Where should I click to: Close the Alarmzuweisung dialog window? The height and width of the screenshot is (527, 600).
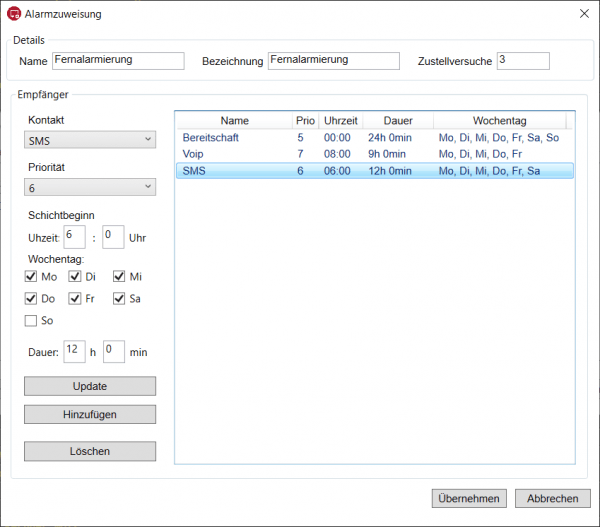coord(584,14)
